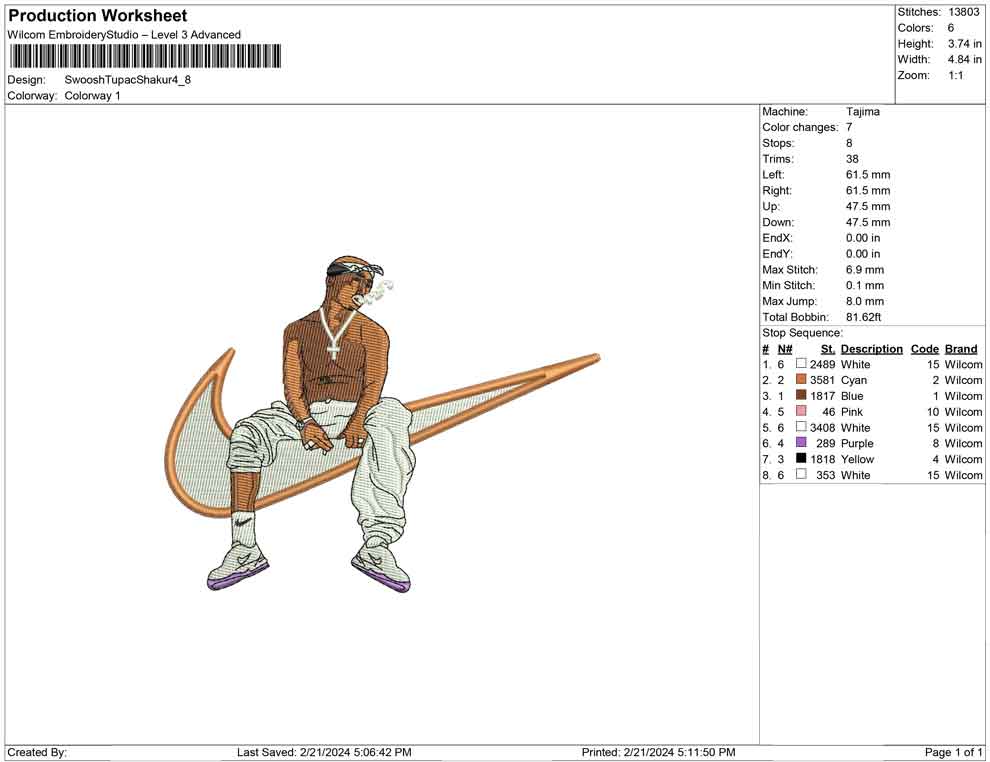Click the 'Brand' column header

coord(961,348)
